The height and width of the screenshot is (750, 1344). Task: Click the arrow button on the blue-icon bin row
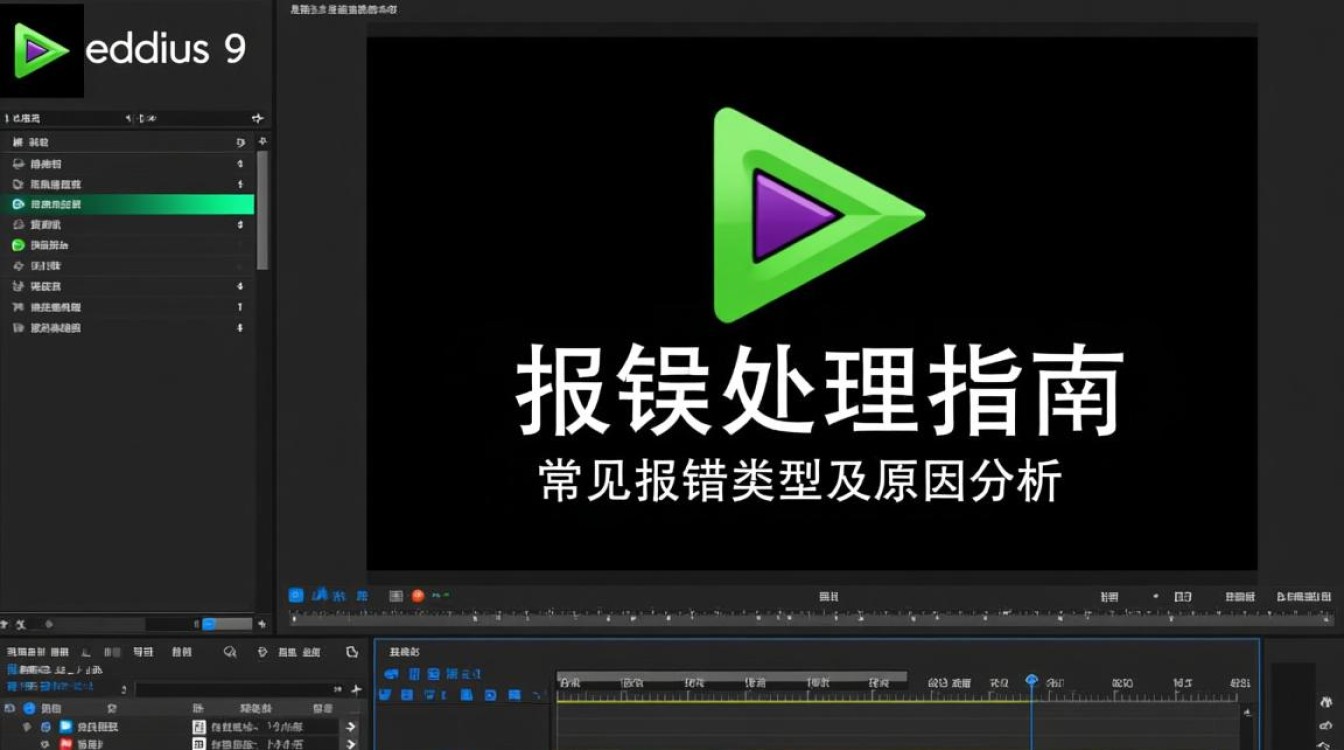click(351, 727)
